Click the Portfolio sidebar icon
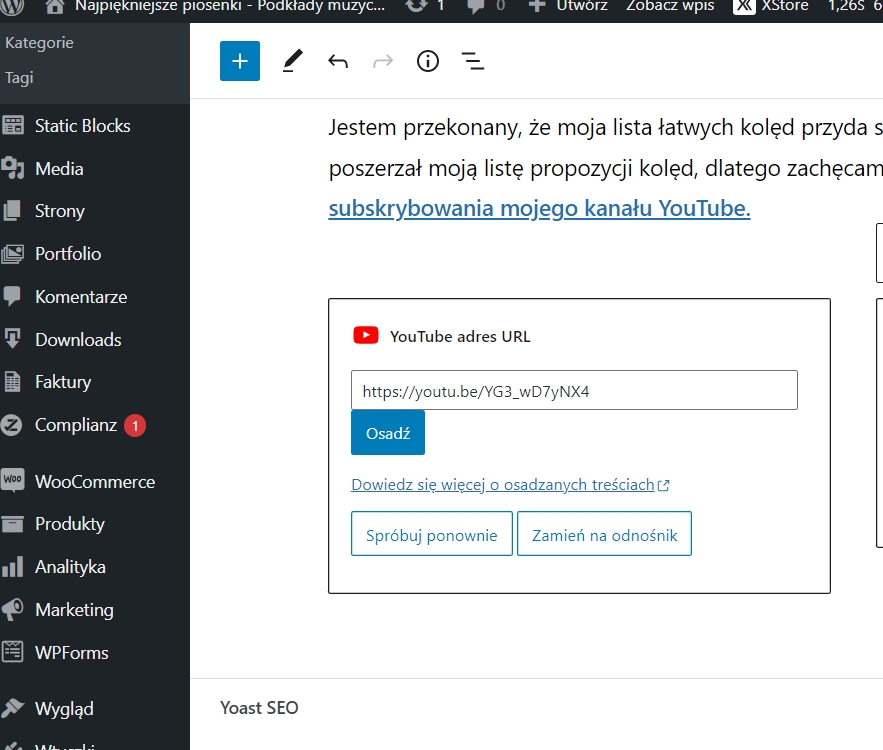883x750 pixels. [13, 254]
